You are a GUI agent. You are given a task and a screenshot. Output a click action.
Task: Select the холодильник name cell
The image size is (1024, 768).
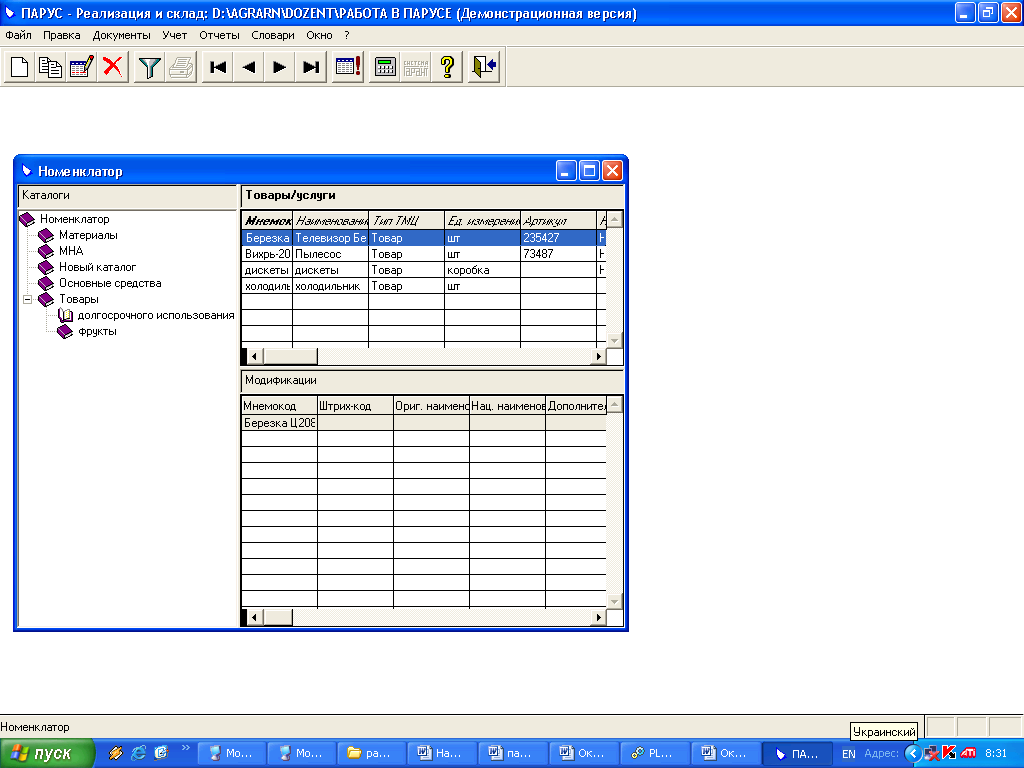pos(330,286)
